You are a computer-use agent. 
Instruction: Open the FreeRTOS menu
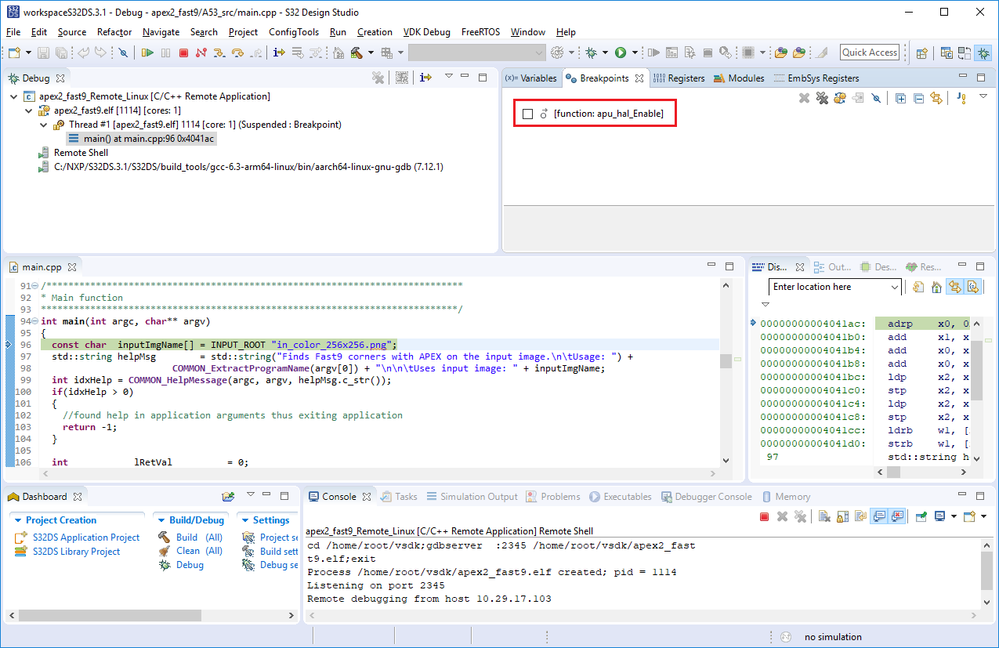tap(480, 32)
